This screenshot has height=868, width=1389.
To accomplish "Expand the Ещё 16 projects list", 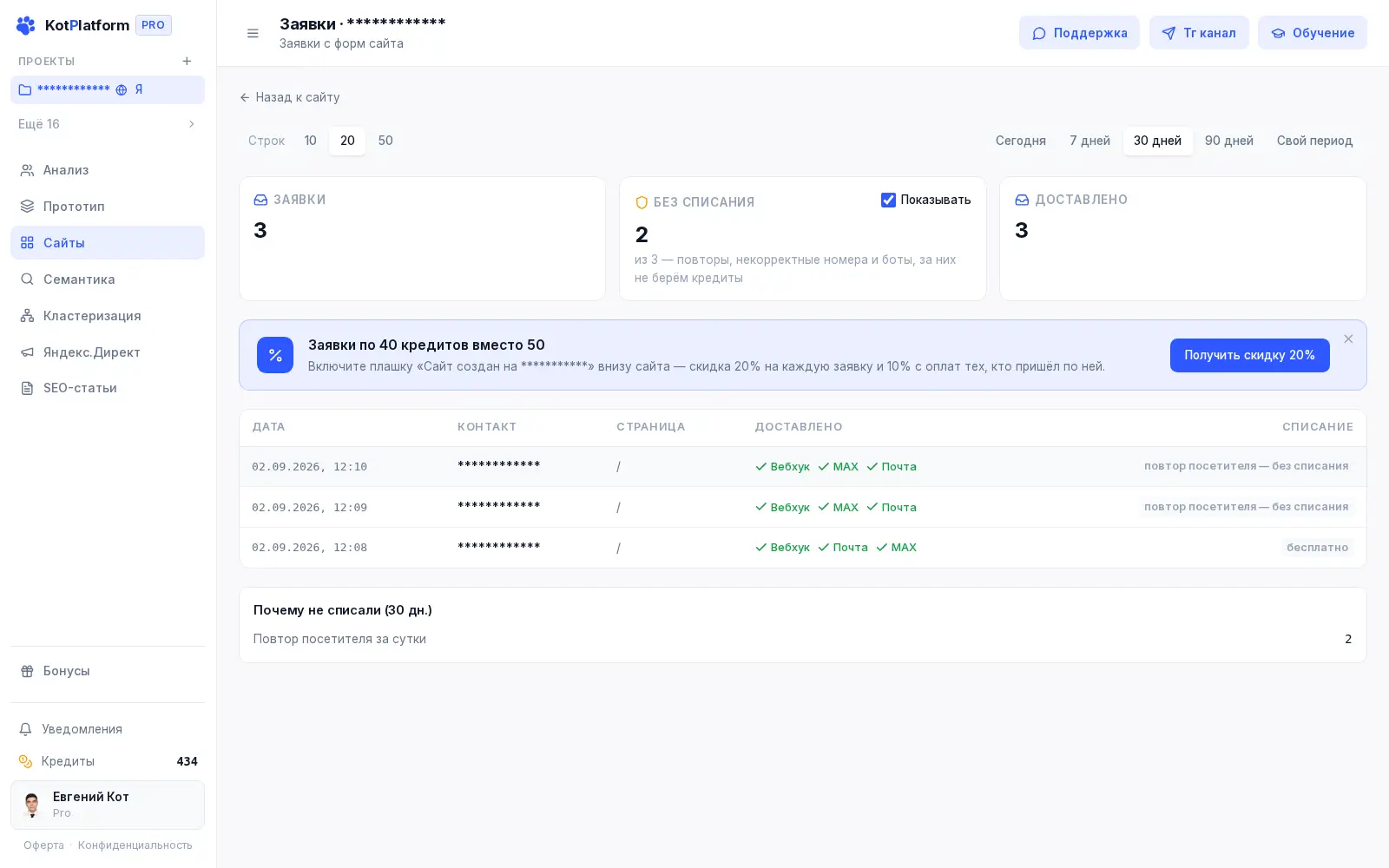I will pyautogui.click(x=108, y=124).
